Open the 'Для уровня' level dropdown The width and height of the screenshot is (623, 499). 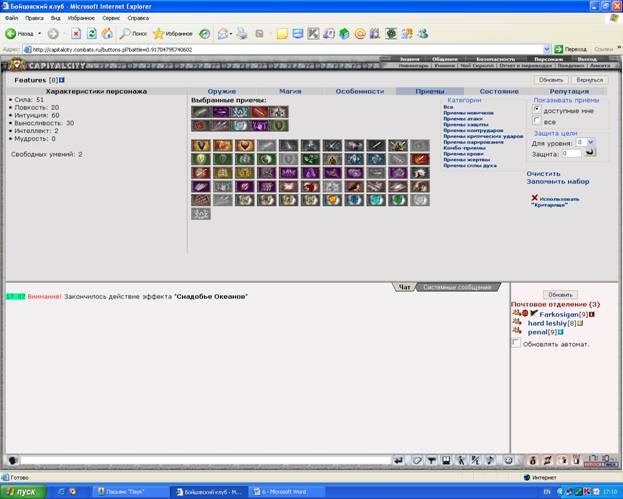point(590,142)
